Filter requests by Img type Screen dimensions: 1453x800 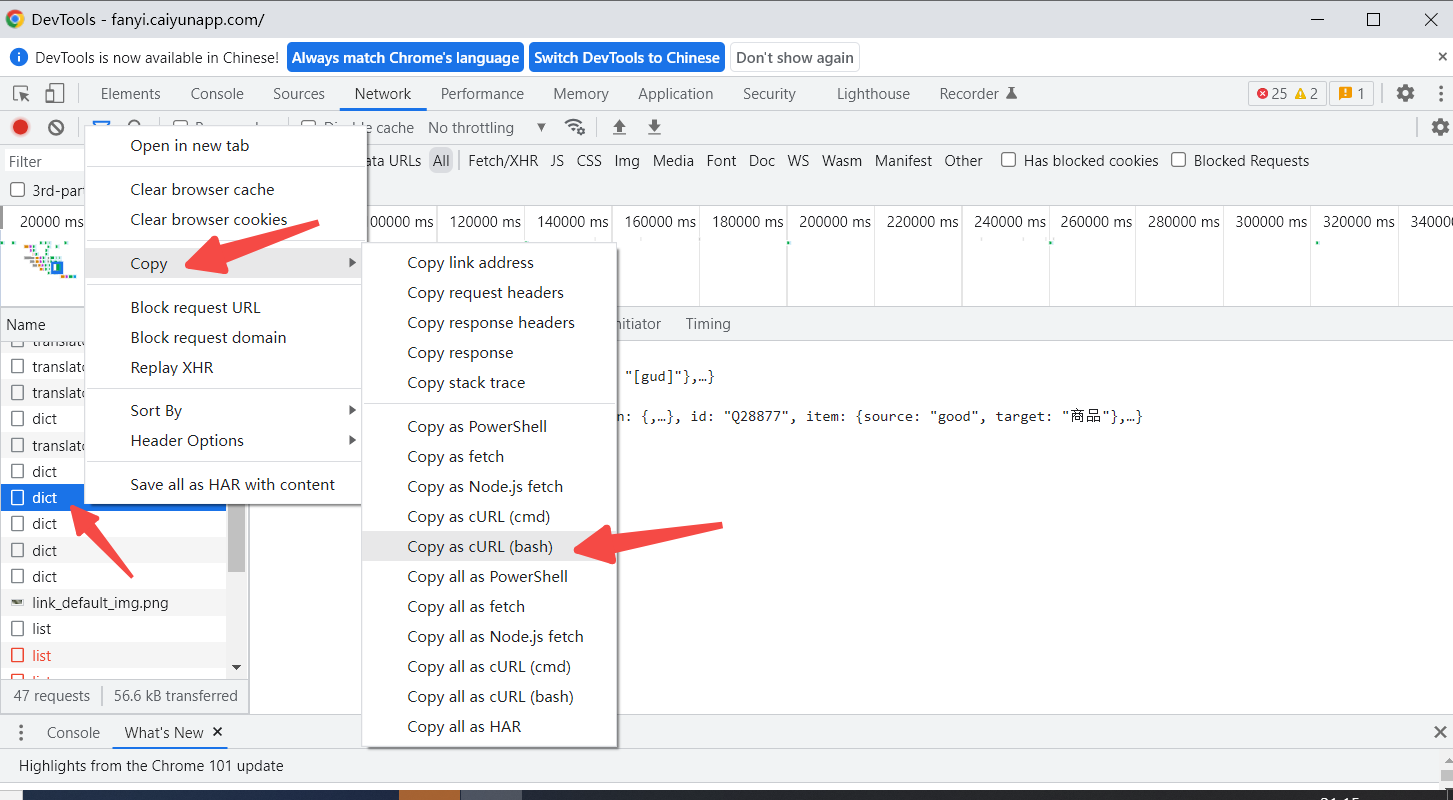click(x=627, y=161)
